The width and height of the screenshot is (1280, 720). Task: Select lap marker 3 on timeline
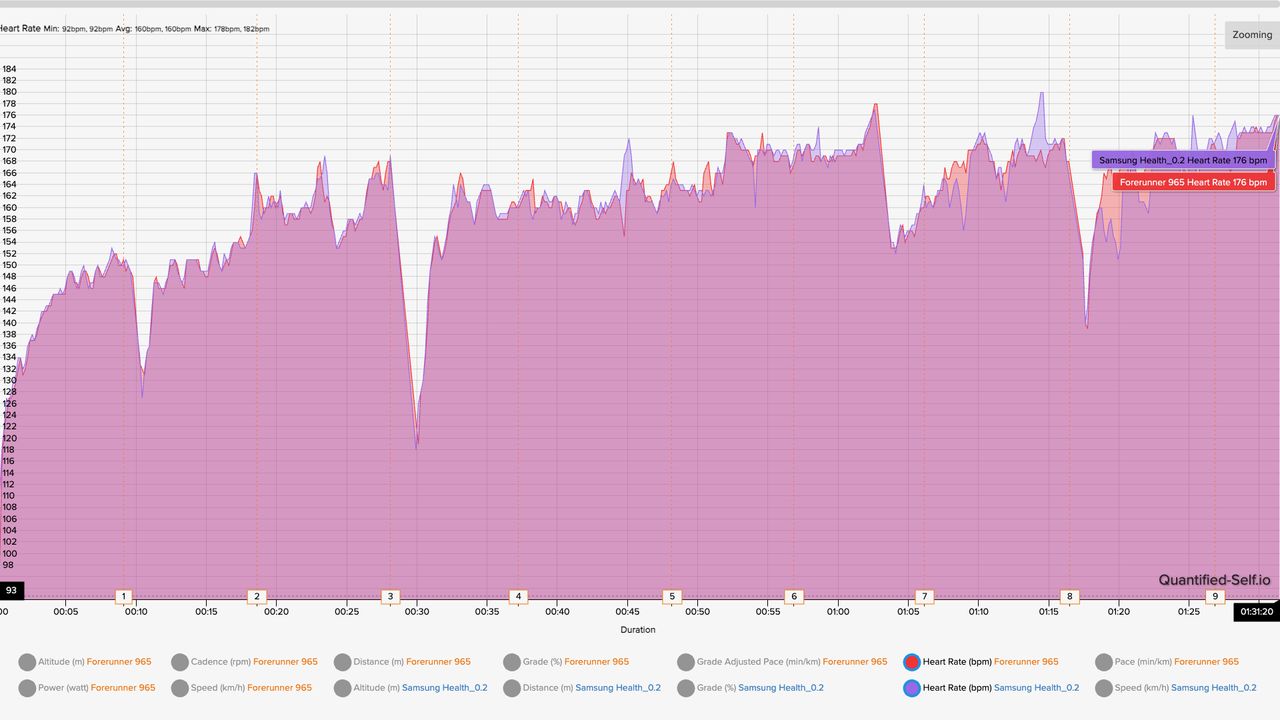[x=390, y=597]
